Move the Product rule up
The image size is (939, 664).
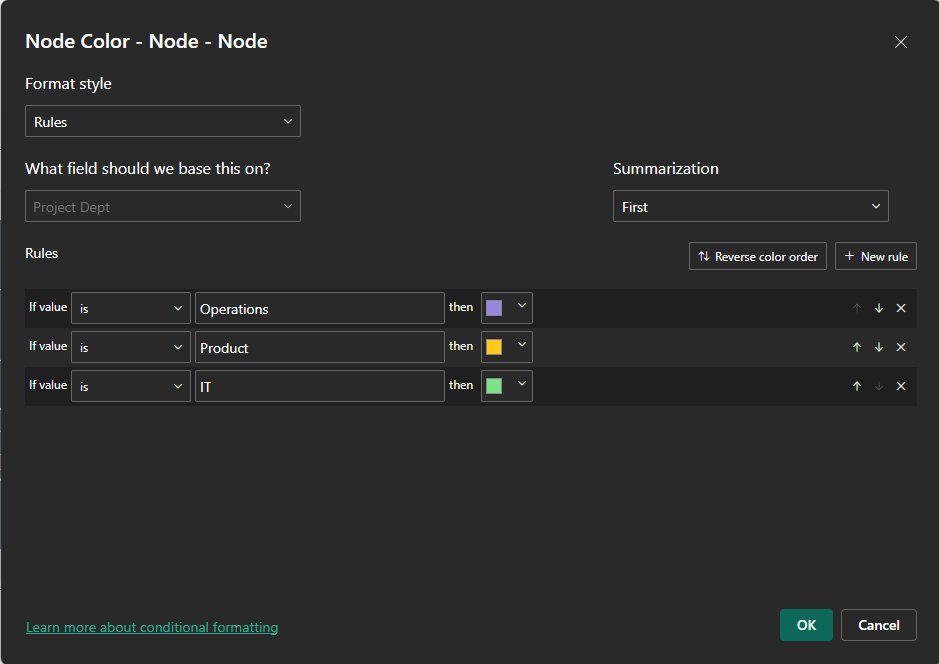pos(857,347)
